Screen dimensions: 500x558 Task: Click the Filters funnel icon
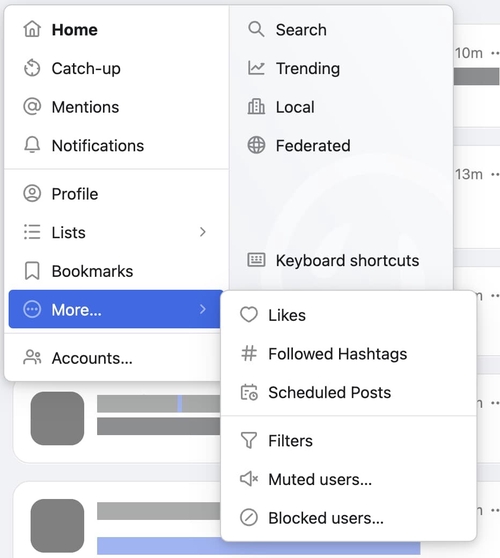249,440
